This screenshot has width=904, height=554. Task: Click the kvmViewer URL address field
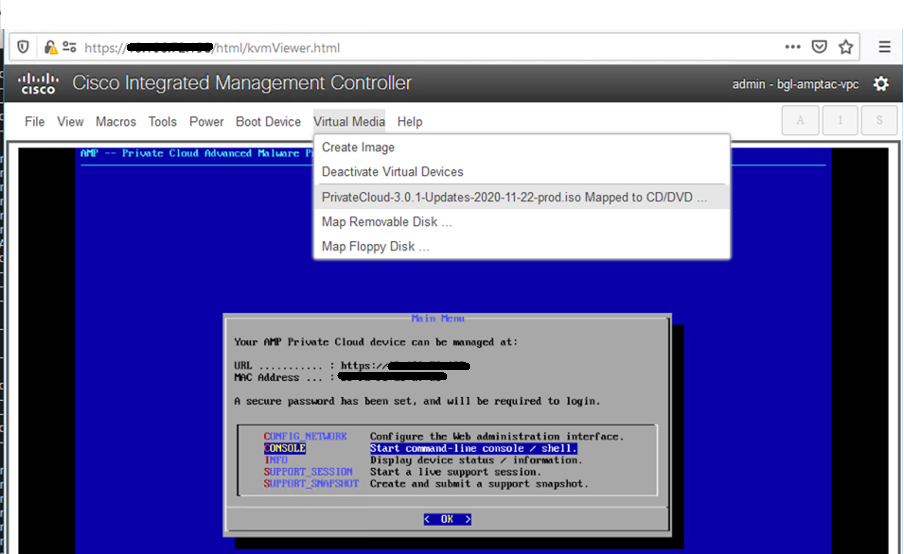pos(432,47)
